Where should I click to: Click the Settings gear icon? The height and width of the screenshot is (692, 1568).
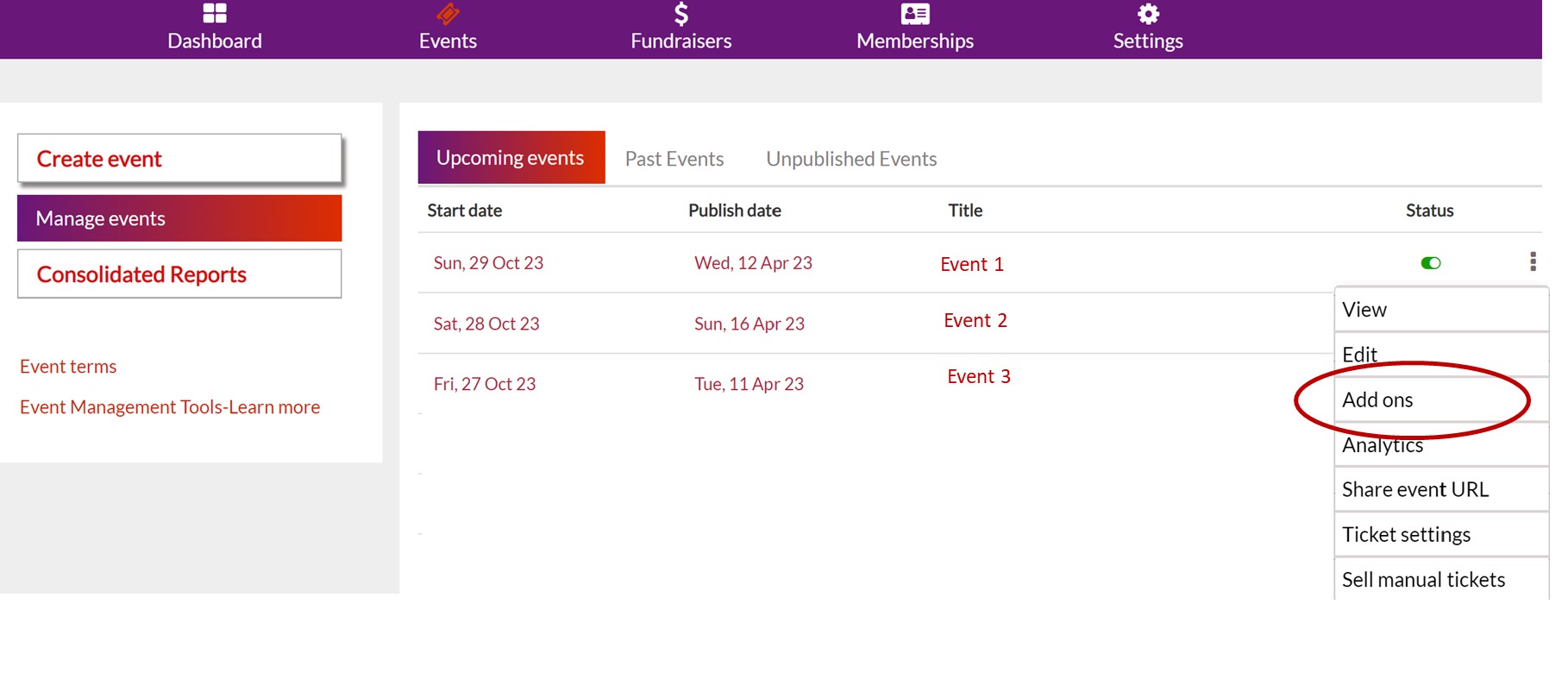[1148, 14]
